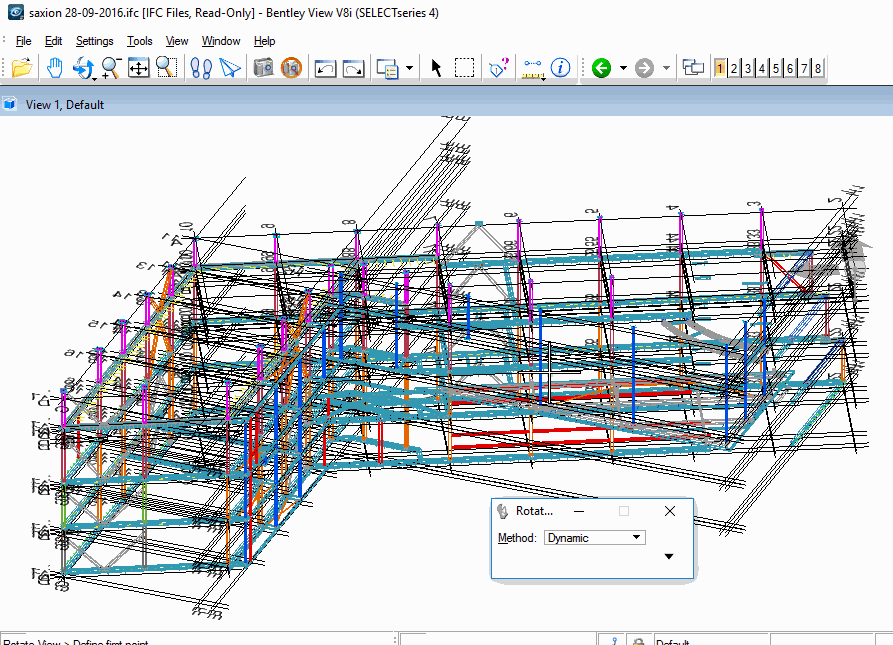Select the dashed rectangle Fence tool
The height and width of the screenshot is (645, 893).
point(464,68)
